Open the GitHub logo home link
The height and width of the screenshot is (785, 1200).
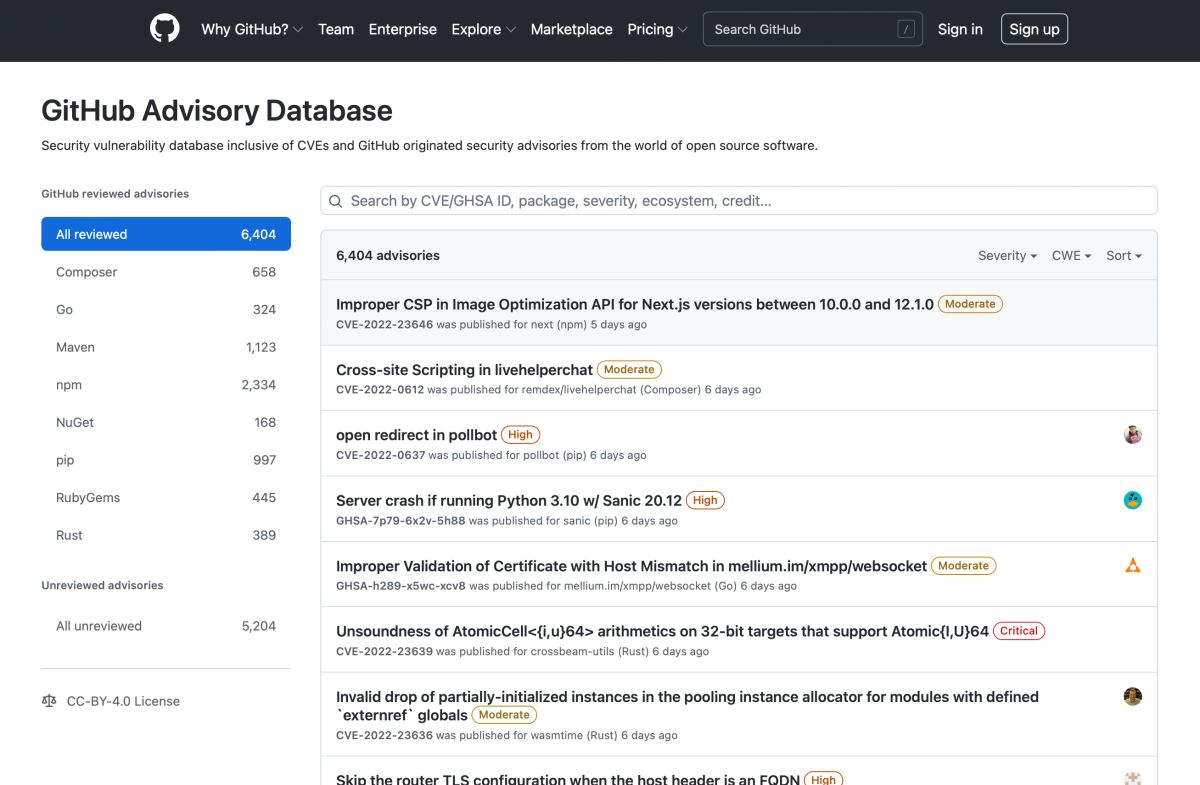165,29
